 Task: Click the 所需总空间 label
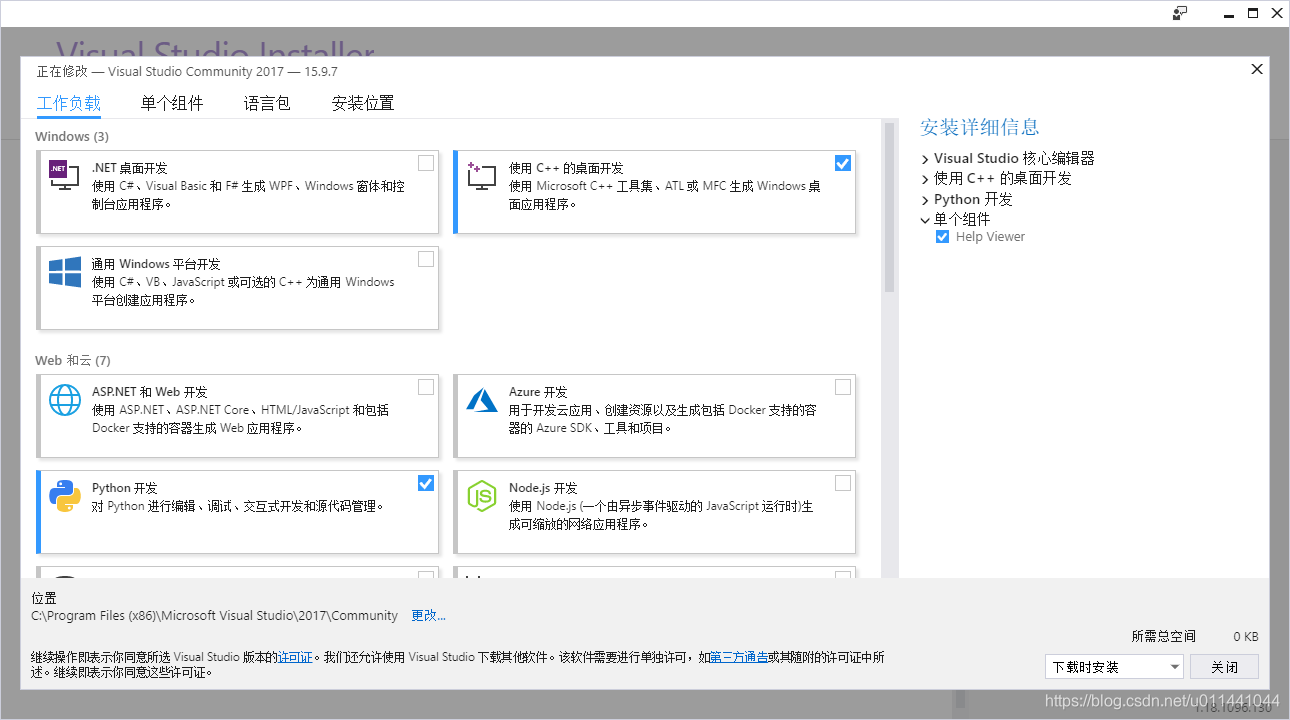pos(1164,636)
